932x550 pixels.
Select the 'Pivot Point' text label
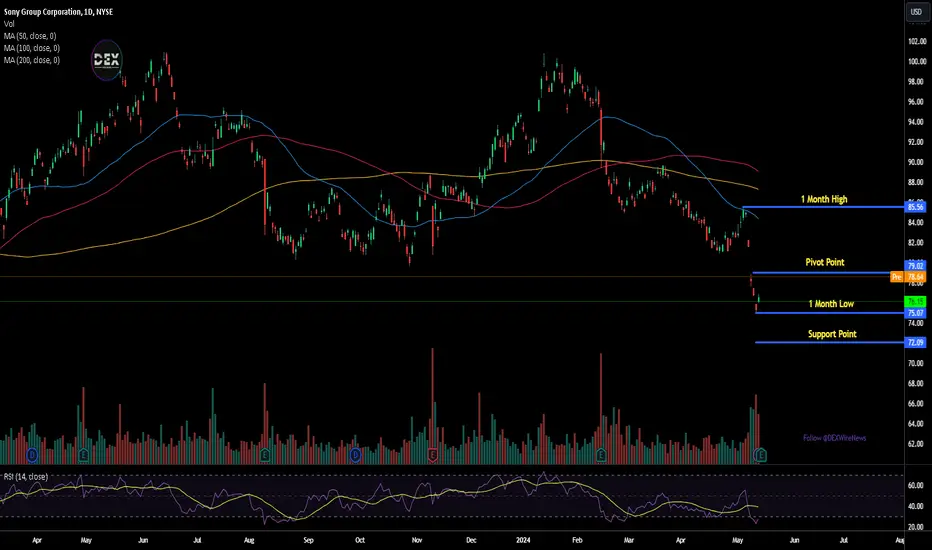pyautogui.click(x=824, y=262)
